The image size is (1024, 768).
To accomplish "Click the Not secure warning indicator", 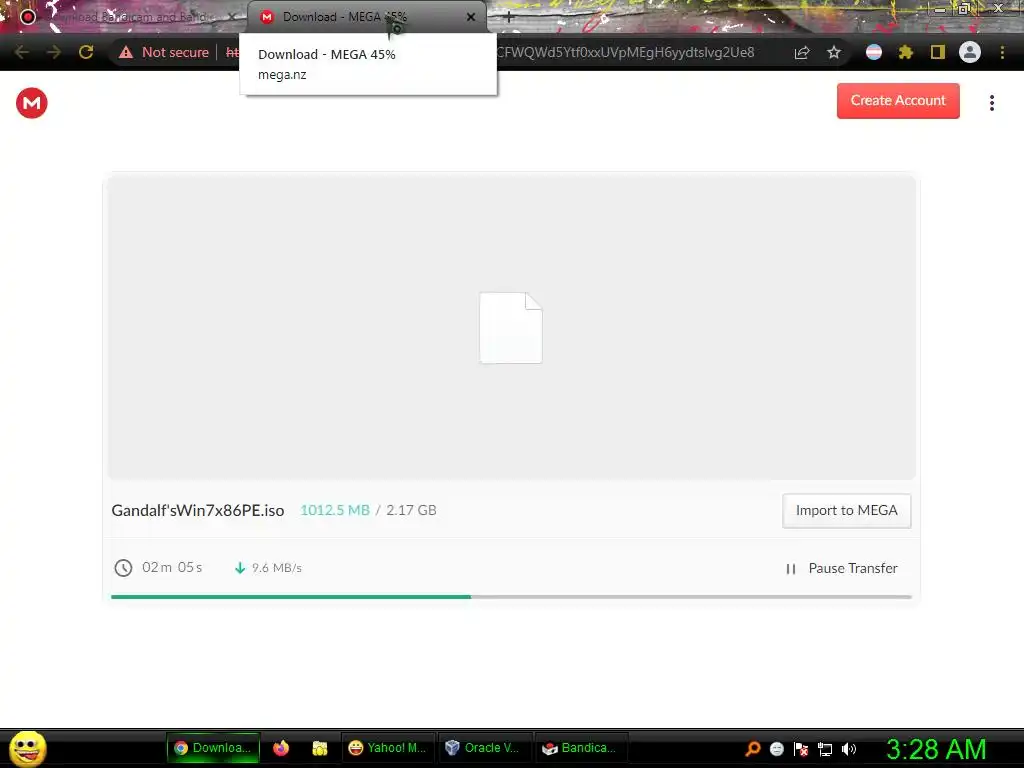I will coord(163,52).
